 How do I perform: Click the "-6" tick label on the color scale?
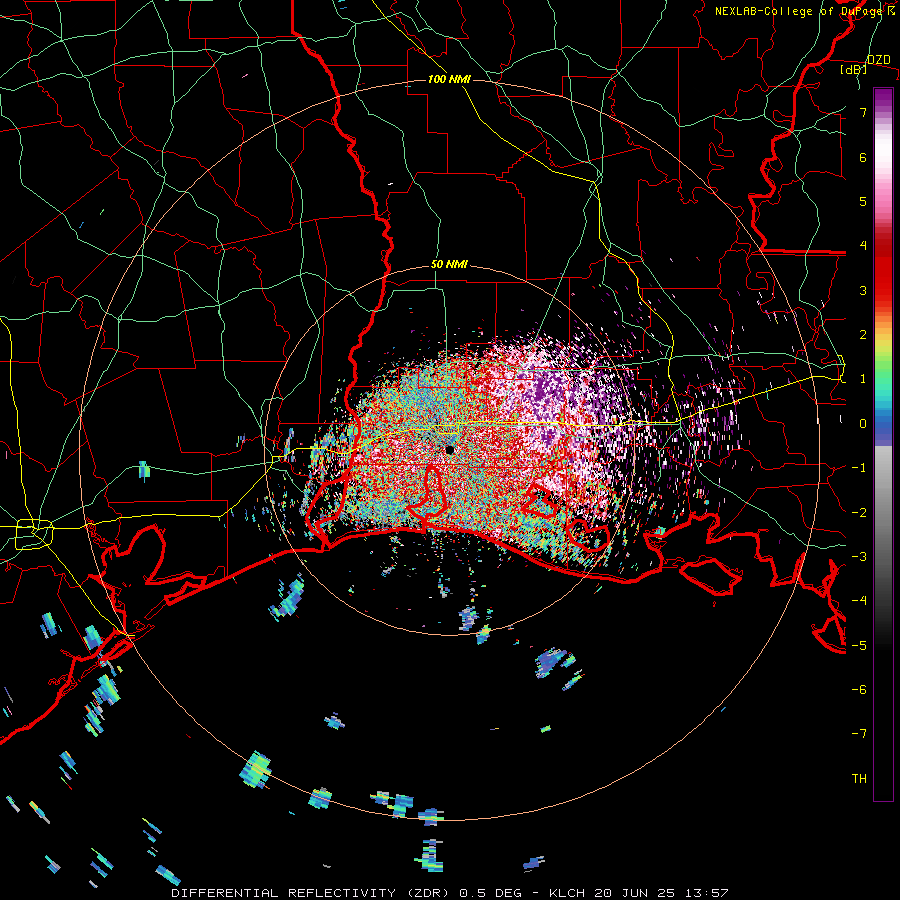(859, 690)
